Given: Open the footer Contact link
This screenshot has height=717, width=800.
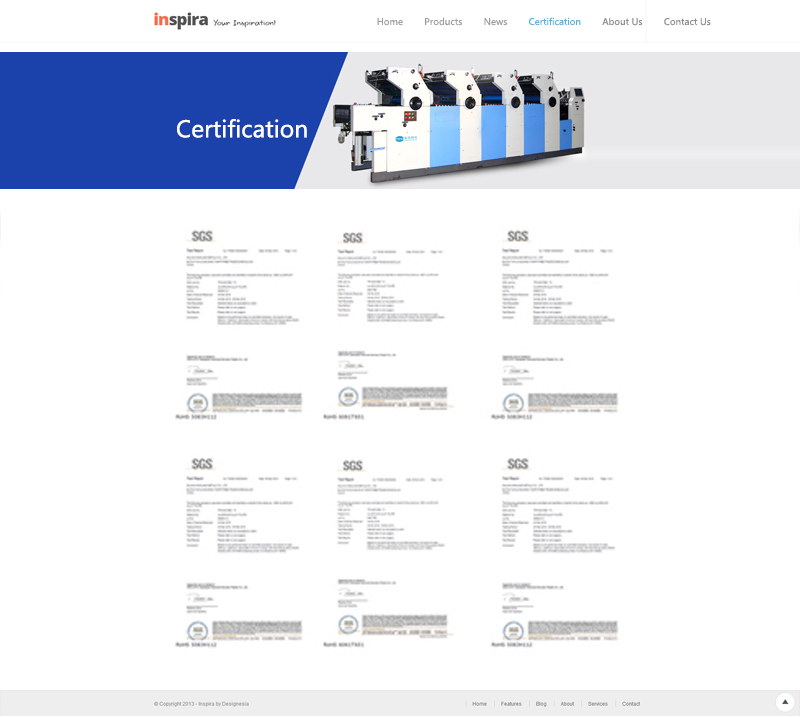Looking at the screenshot, I should click(x=631, y=704).
